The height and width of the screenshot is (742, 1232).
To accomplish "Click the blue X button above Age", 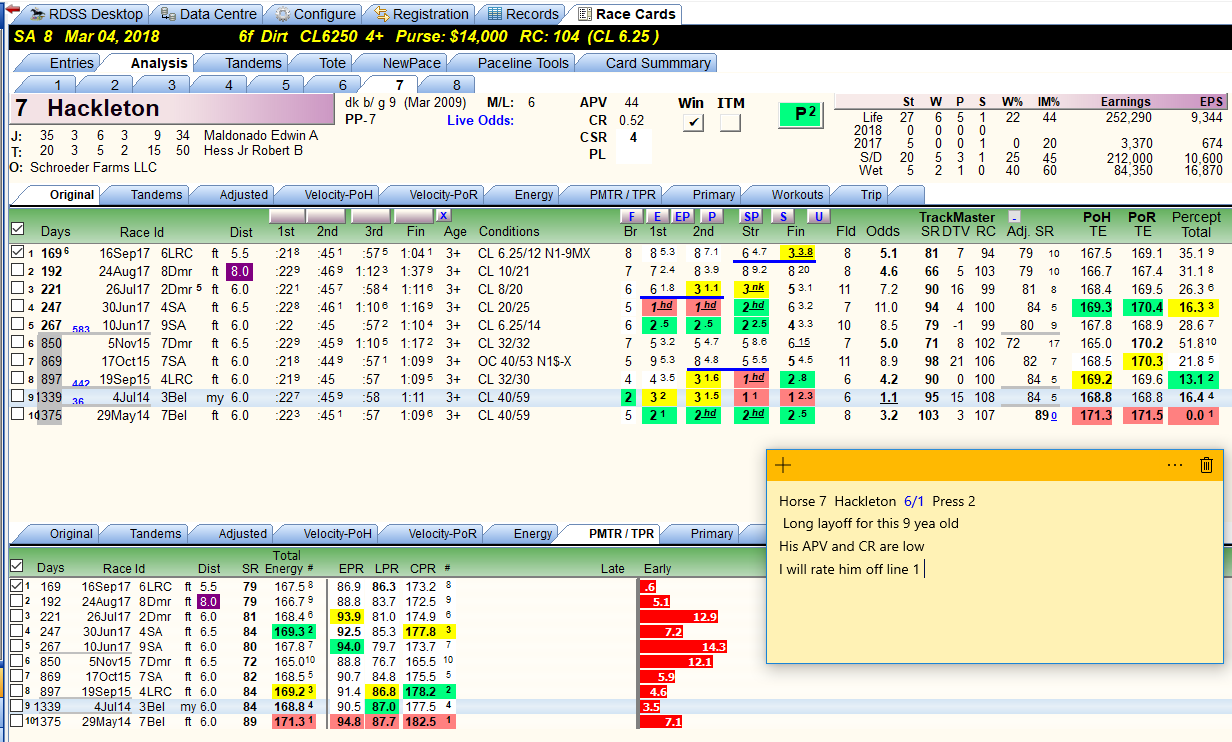I will coord(444,216).
